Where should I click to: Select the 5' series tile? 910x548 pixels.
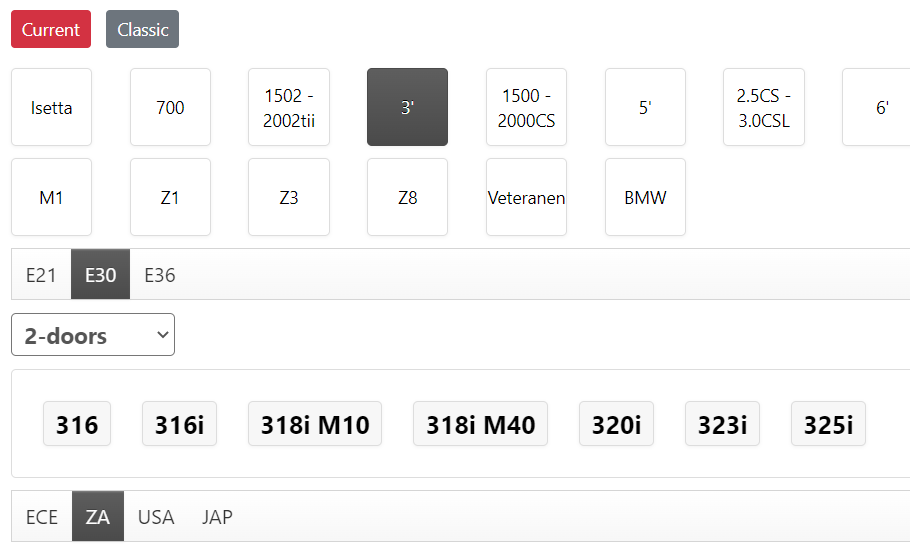coord(645,107)
